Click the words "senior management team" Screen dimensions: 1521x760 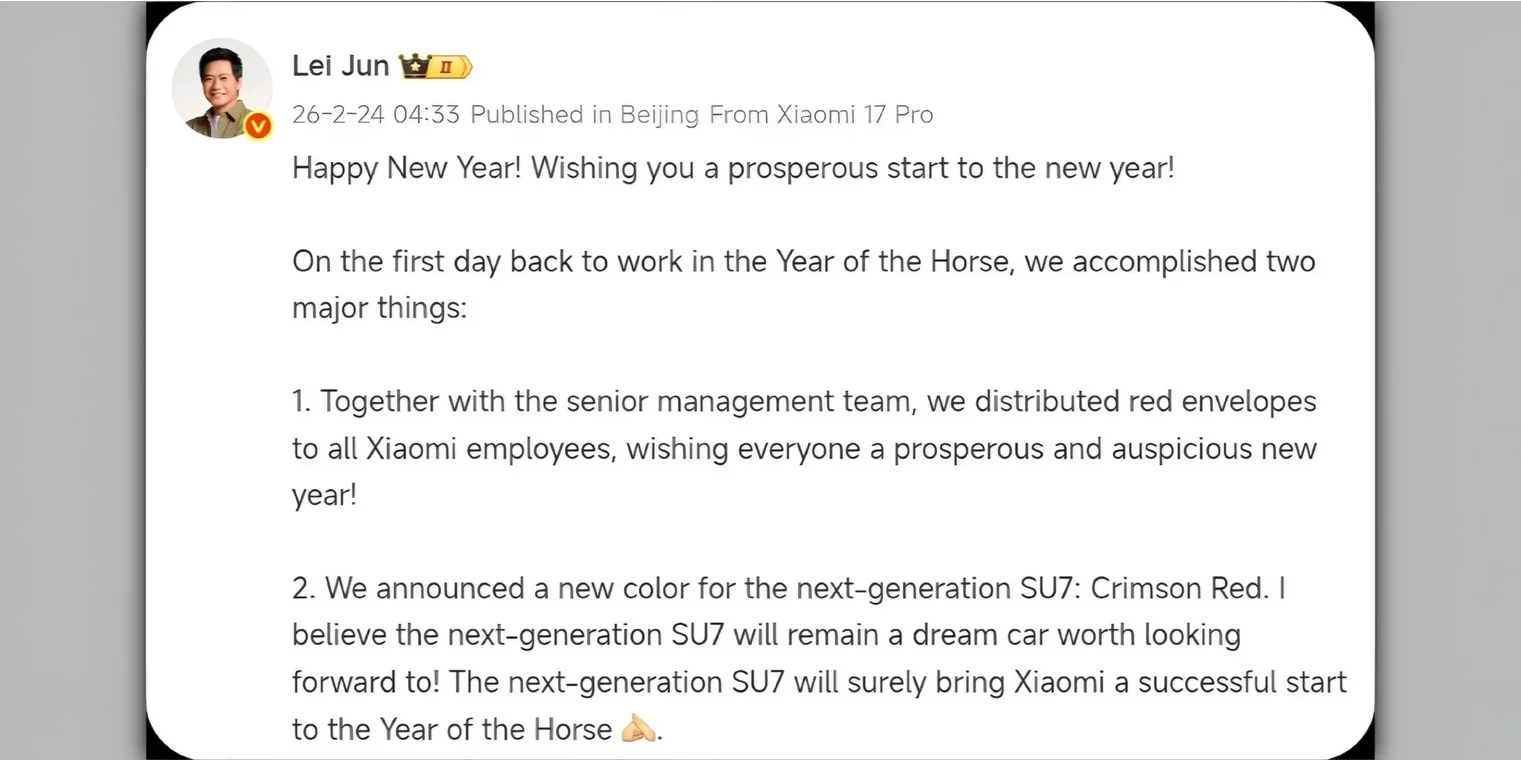(739, 402)
